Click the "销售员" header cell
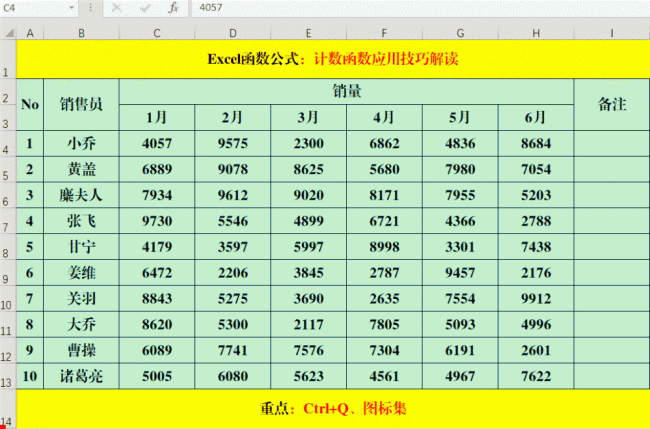Screen dimensions: 650x429 click(x=81, y=104)
